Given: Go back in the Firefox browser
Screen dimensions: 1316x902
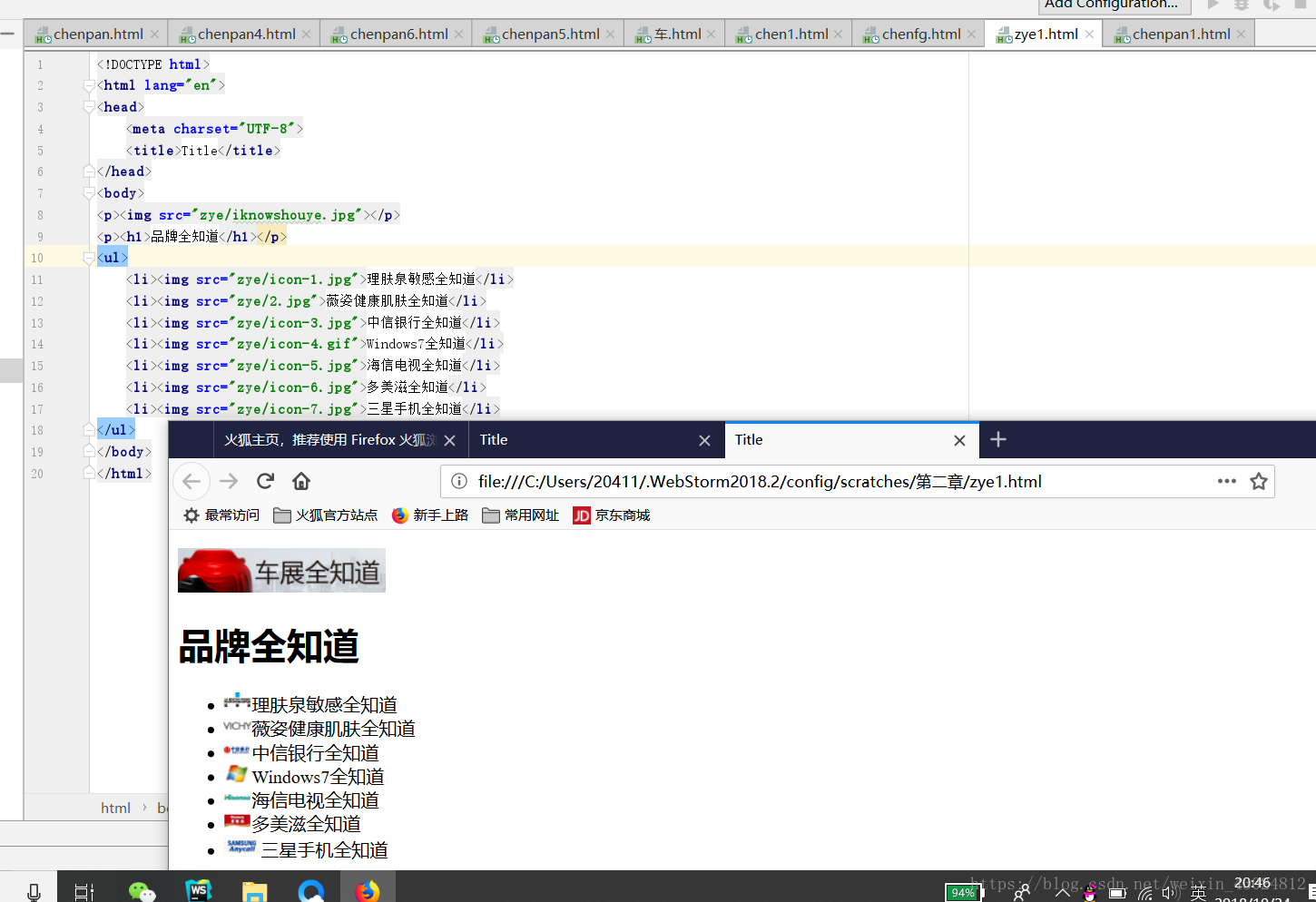Looking at the screenshot, I should [x=192, y=481].
